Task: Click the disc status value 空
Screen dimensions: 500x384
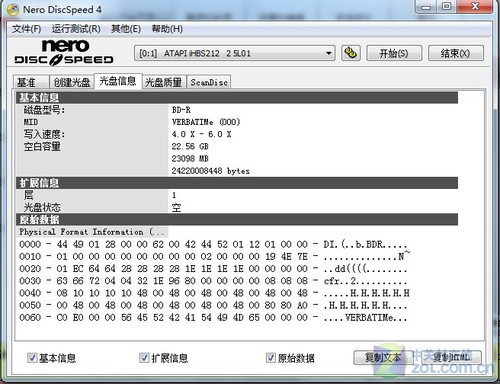Action: [x=176, y=208]
